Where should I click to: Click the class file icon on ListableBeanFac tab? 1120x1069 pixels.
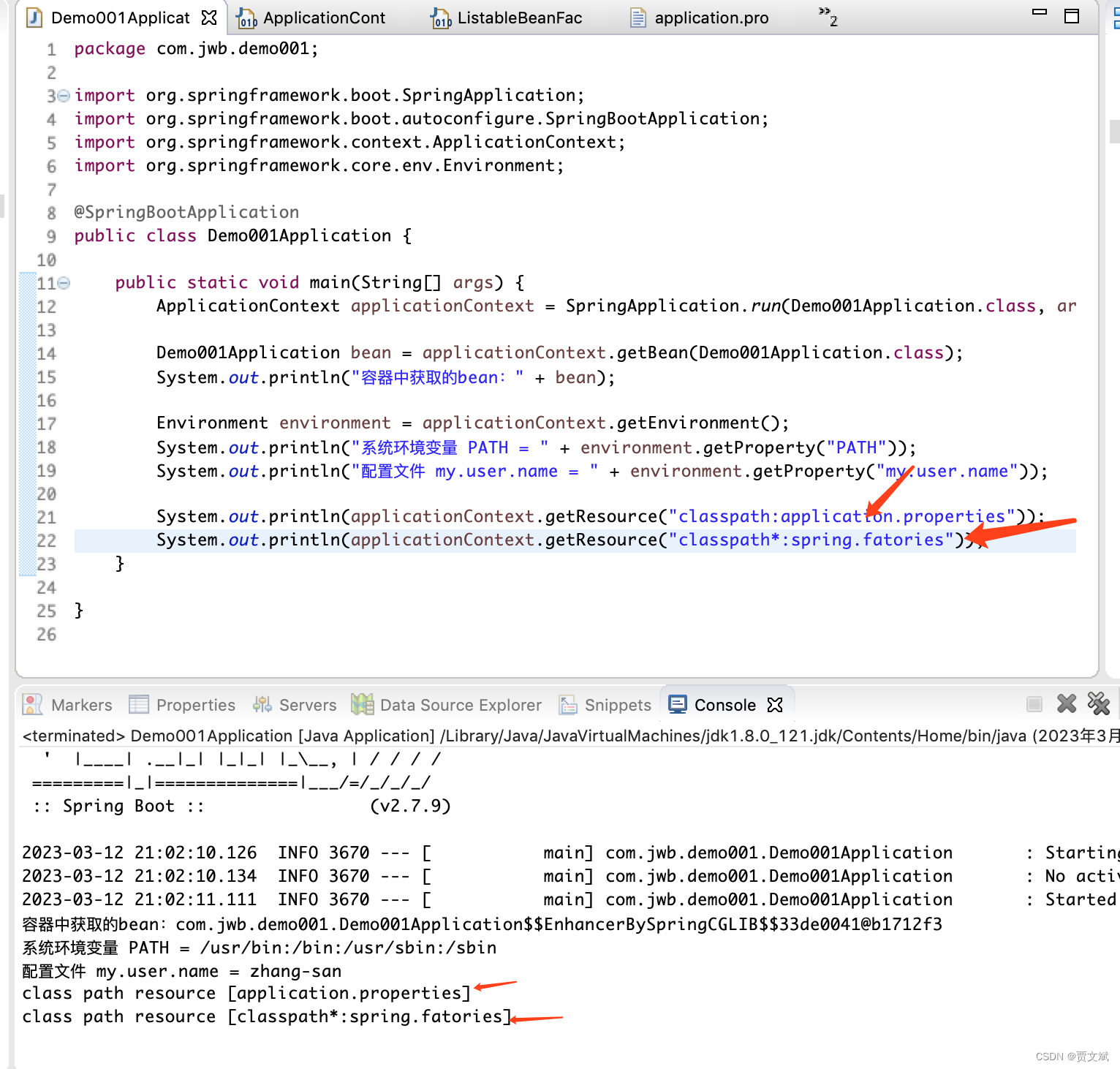[441, 18]
